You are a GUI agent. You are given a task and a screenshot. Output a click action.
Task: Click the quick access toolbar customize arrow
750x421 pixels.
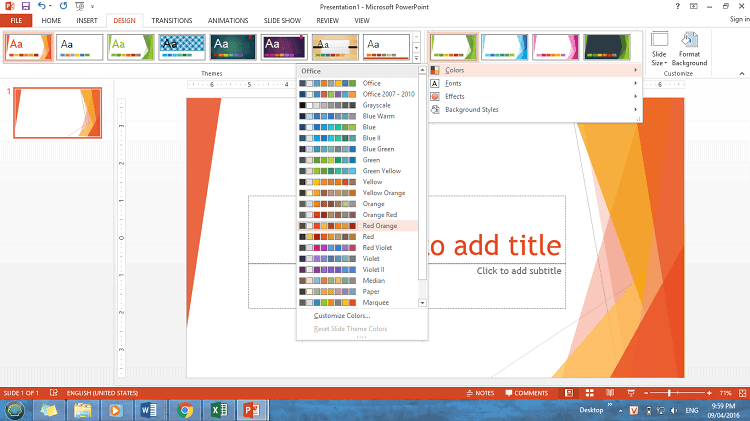point(92,7)
